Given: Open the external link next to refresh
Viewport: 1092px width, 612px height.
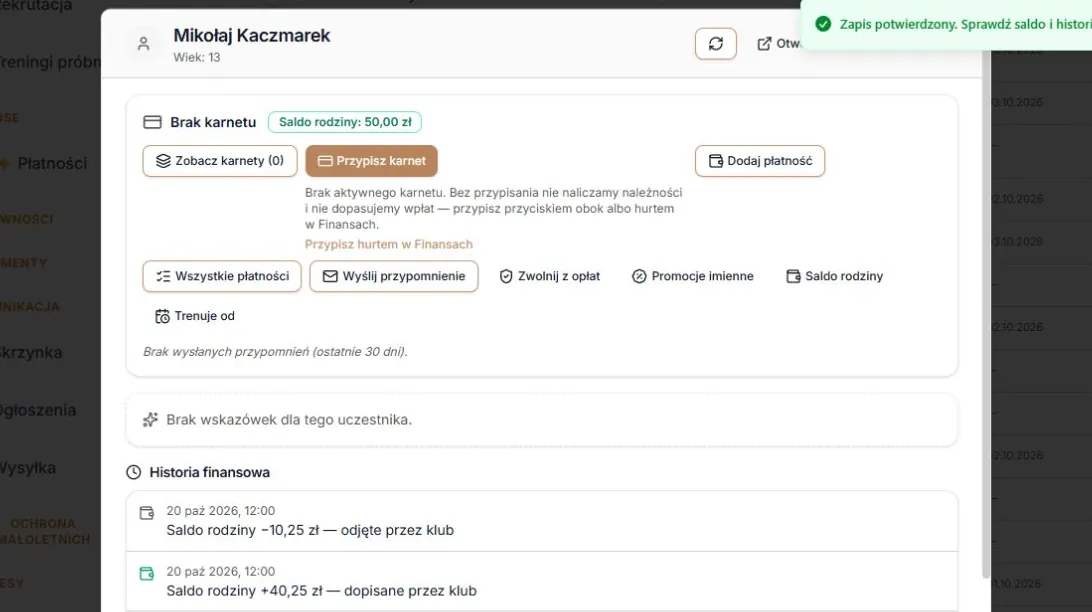Looking at the screenshot, I should (779, 44).
